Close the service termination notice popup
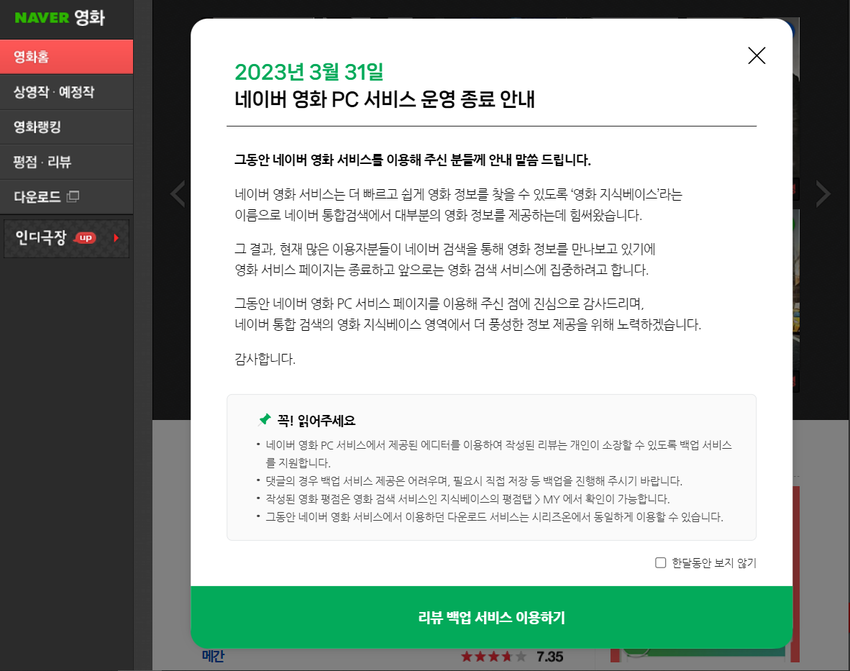This screenshot has height=671, width=850. (x=756, y=56)
